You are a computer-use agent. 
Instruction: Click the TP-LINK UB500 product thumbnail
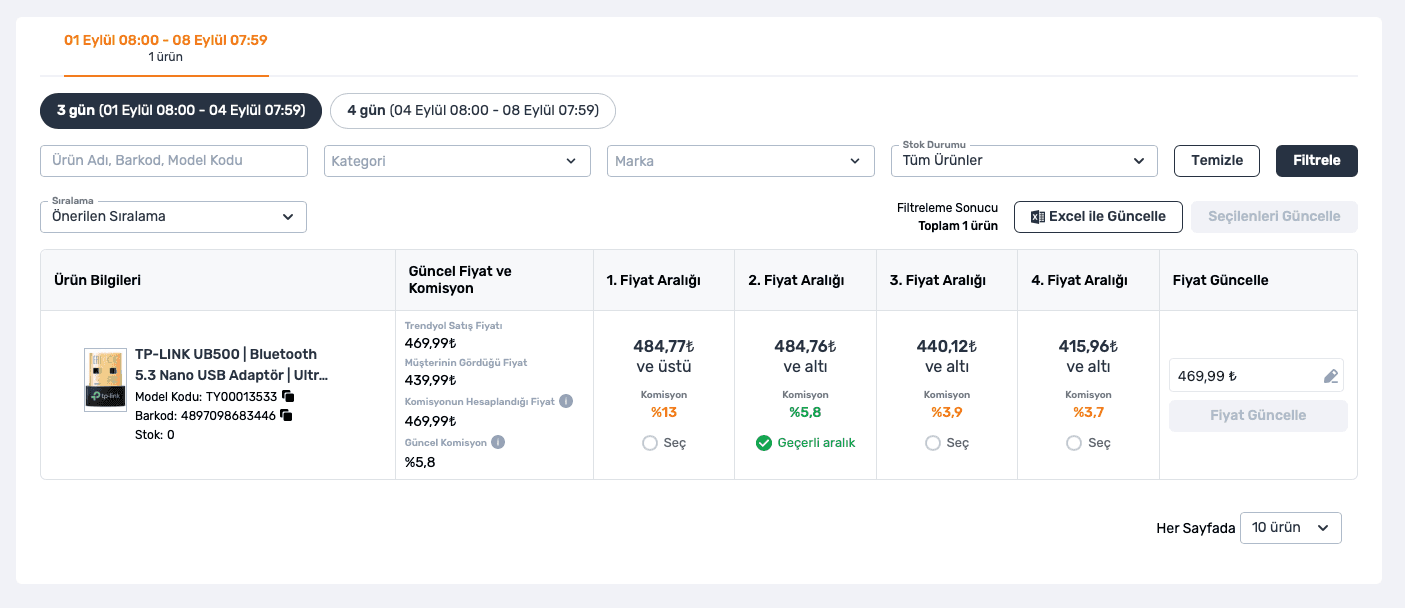point(105,380)
